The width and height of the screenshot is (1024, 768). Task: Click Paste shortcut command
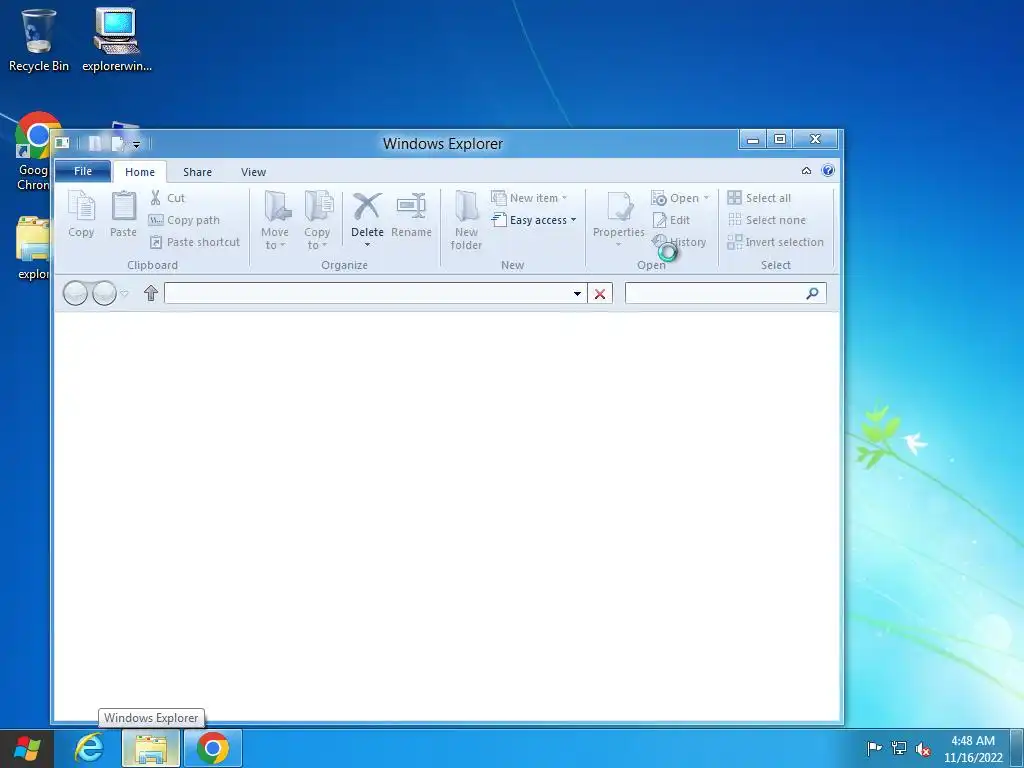195,242
